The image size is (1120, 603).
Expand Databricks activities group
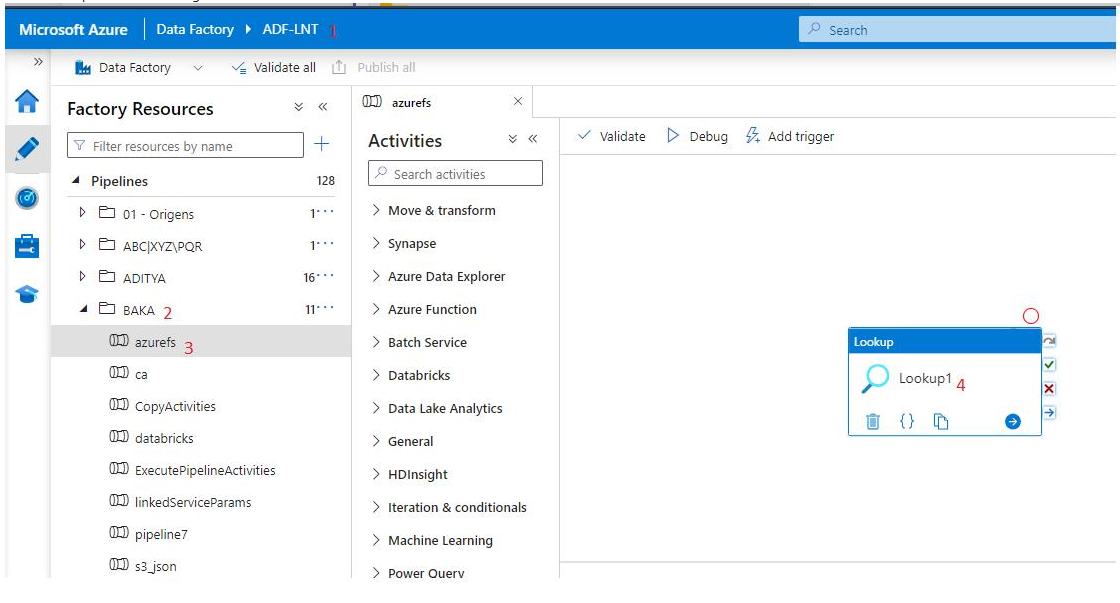tap(376, 375)
